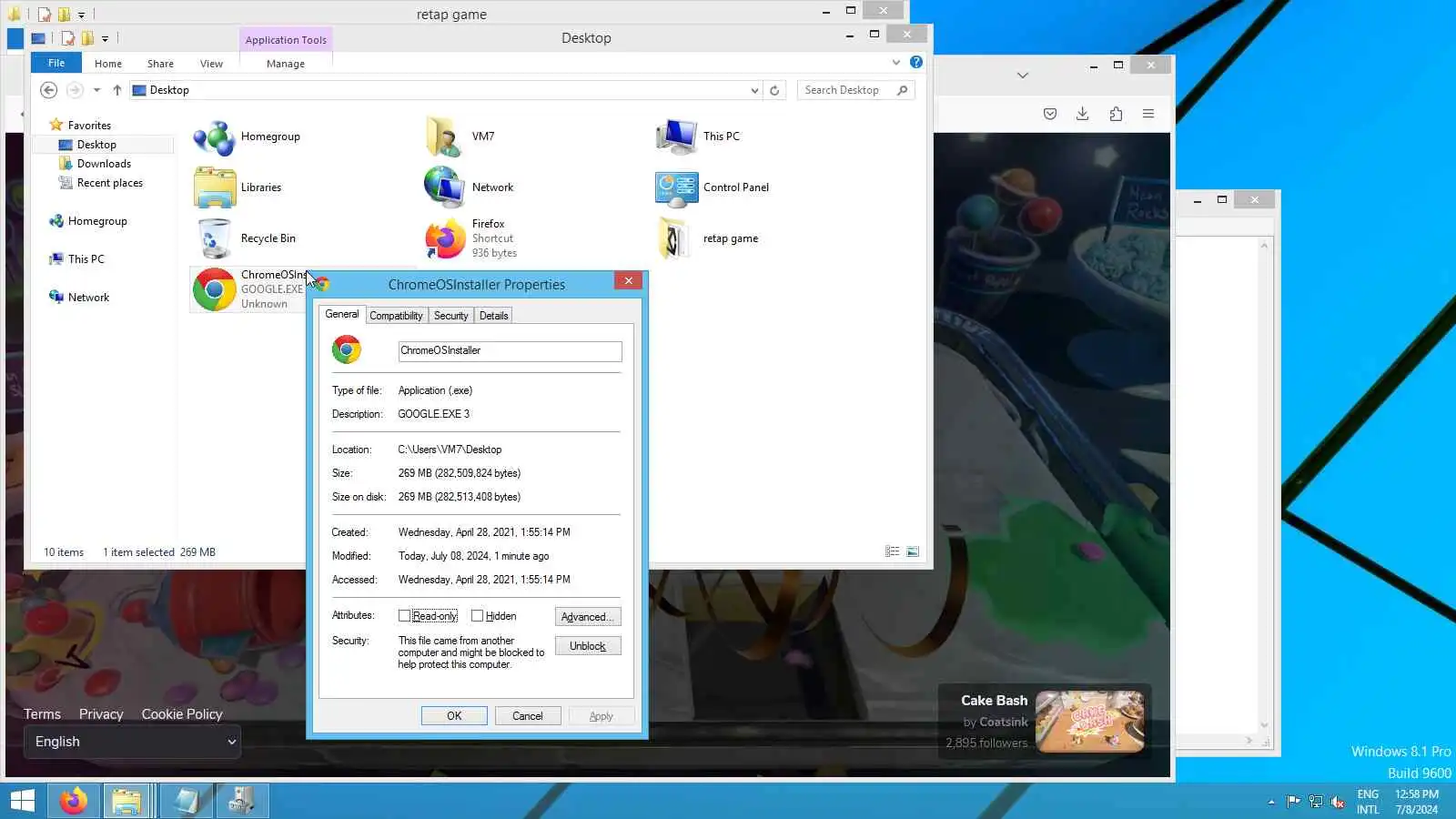Open quick access toolbar dropdown in Desktop window
This screenshot has height=819, width=1456.
(106, 38)
